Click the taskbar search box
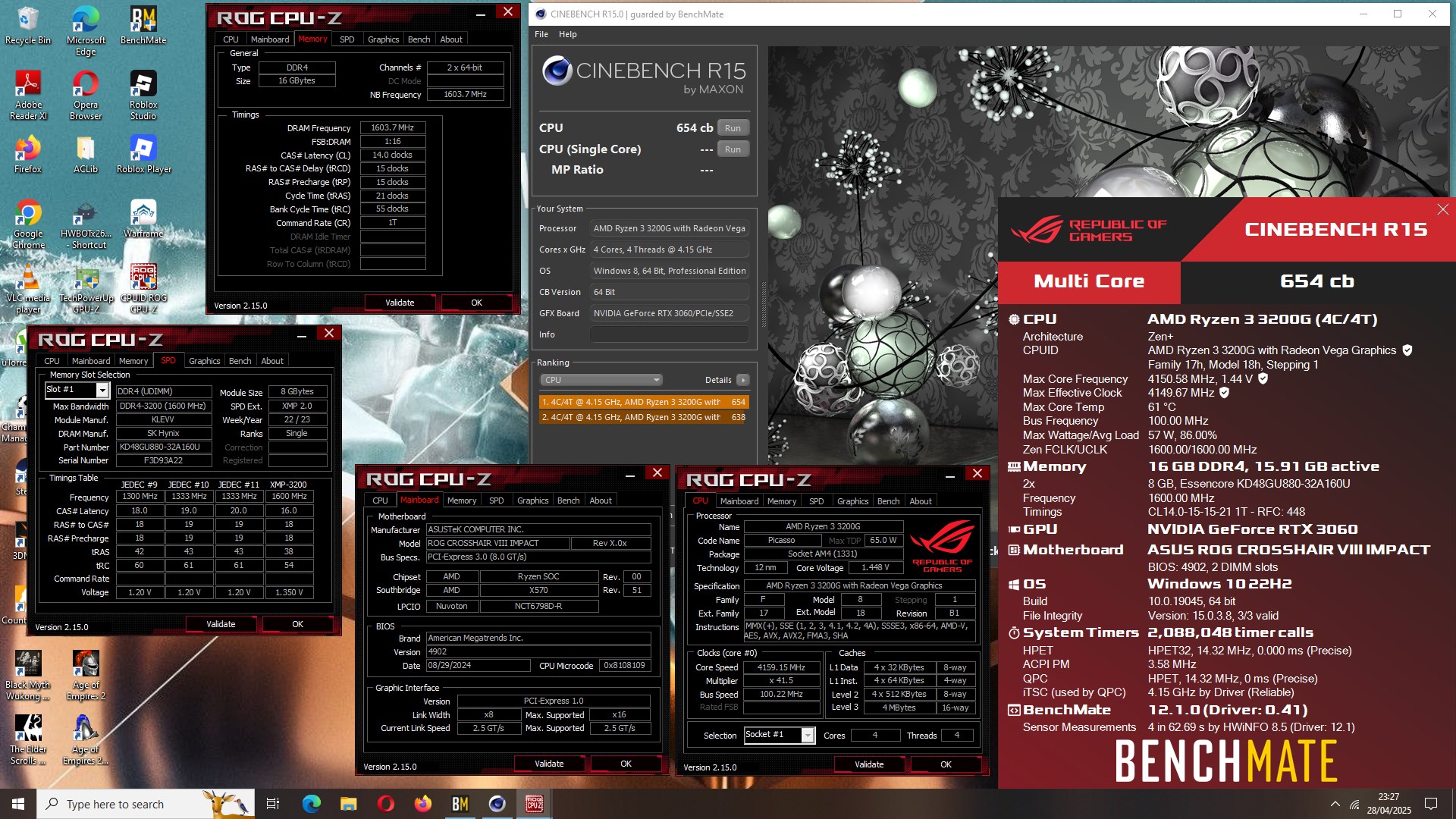1456x819 pixels. pos(144,804)
